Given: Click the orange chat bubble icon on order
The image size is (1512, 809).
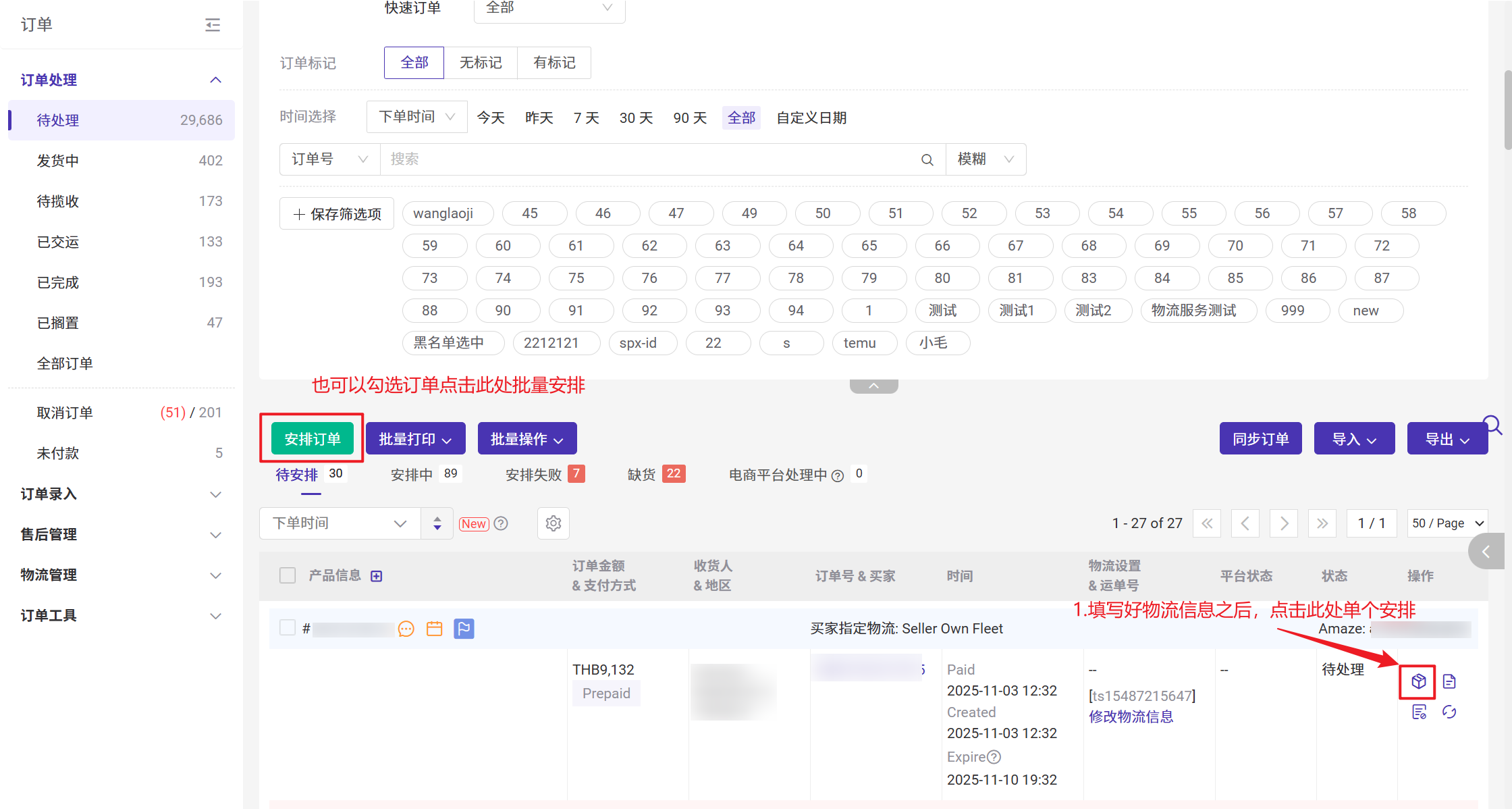Looking at the screenshot, I should tap(406, 629).
